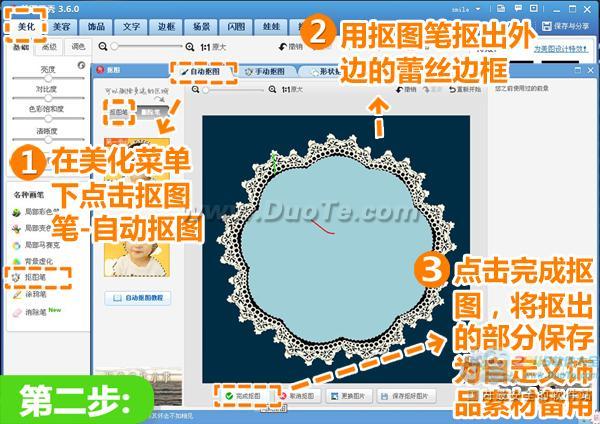Close the 抠图 dialog window

tap(590, 70)
